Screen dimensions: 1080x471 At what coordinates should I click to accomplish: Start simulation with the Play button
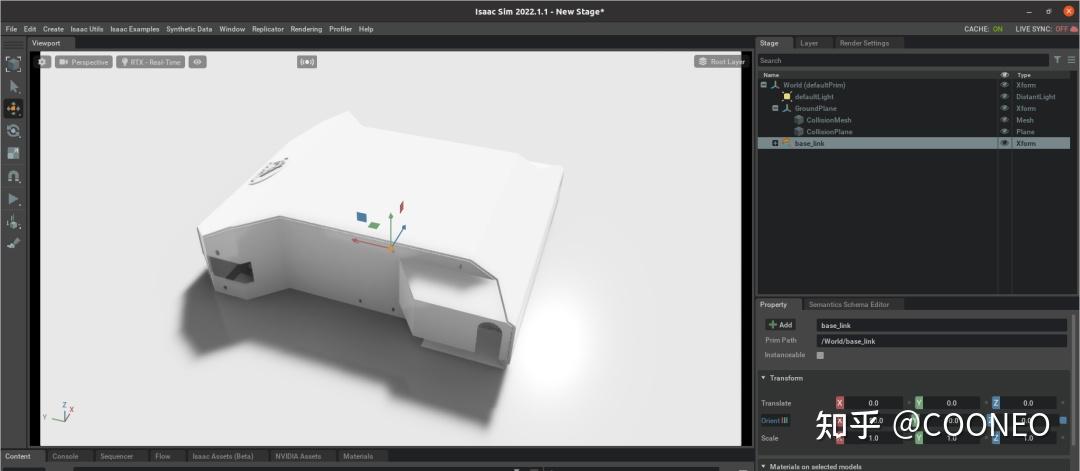tap(13, 199)
